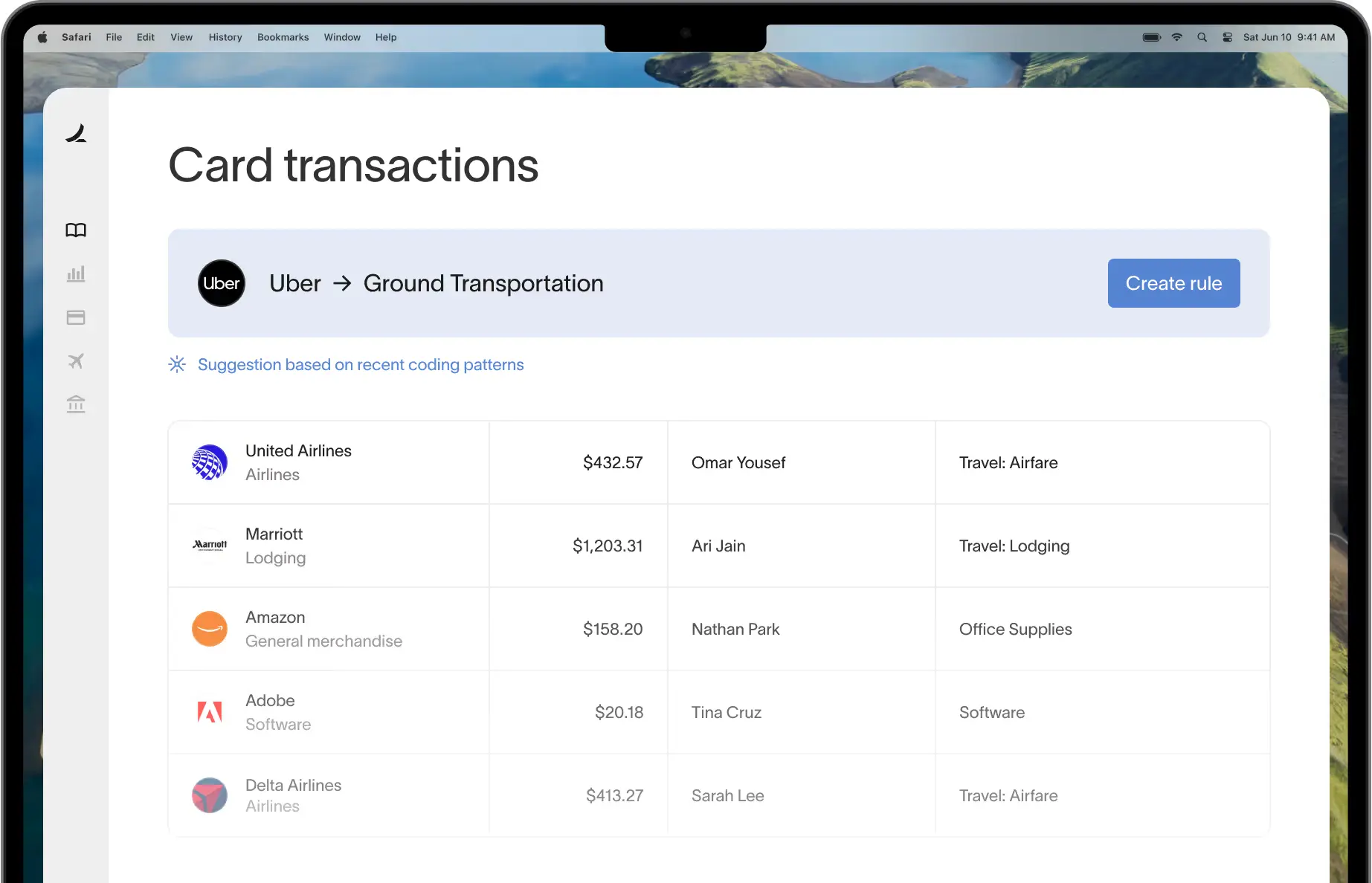Click Software category in Tina Cruz row
The width and height of the screenshot is (1372, 883).
pyautogui.click(x=992, y=712)
